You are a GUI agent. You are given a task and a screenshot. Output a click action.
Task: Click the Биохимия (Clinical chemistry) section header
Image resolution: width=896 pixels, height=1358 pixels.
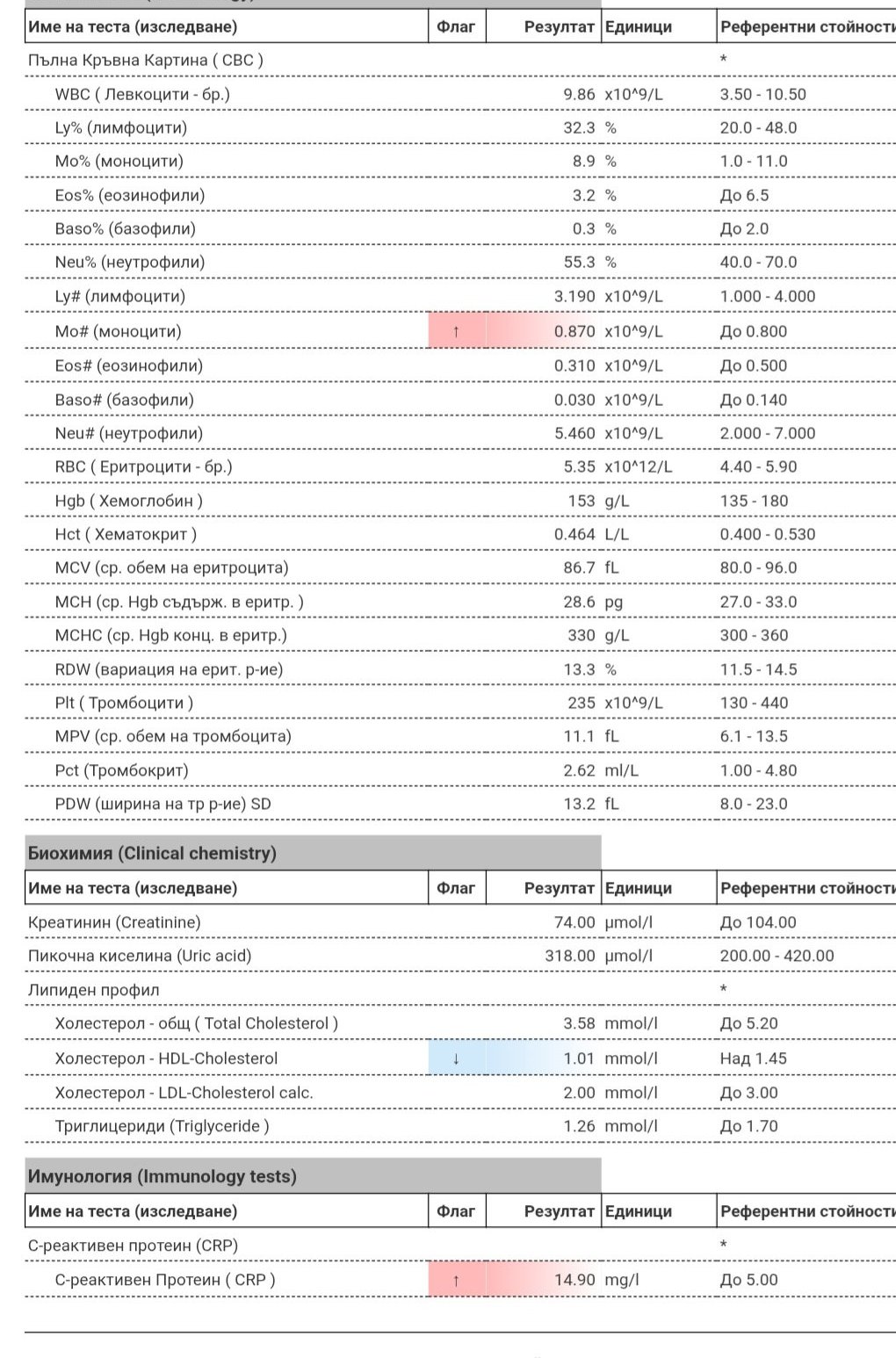153,853
